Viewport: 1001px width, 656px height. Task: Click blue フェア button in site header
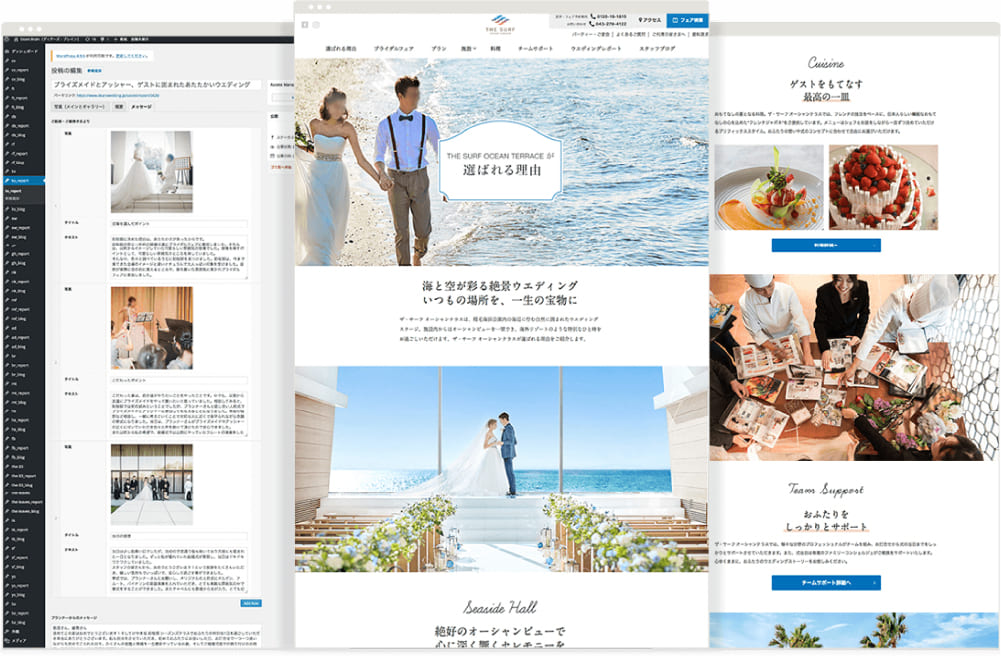pos(687,20)
